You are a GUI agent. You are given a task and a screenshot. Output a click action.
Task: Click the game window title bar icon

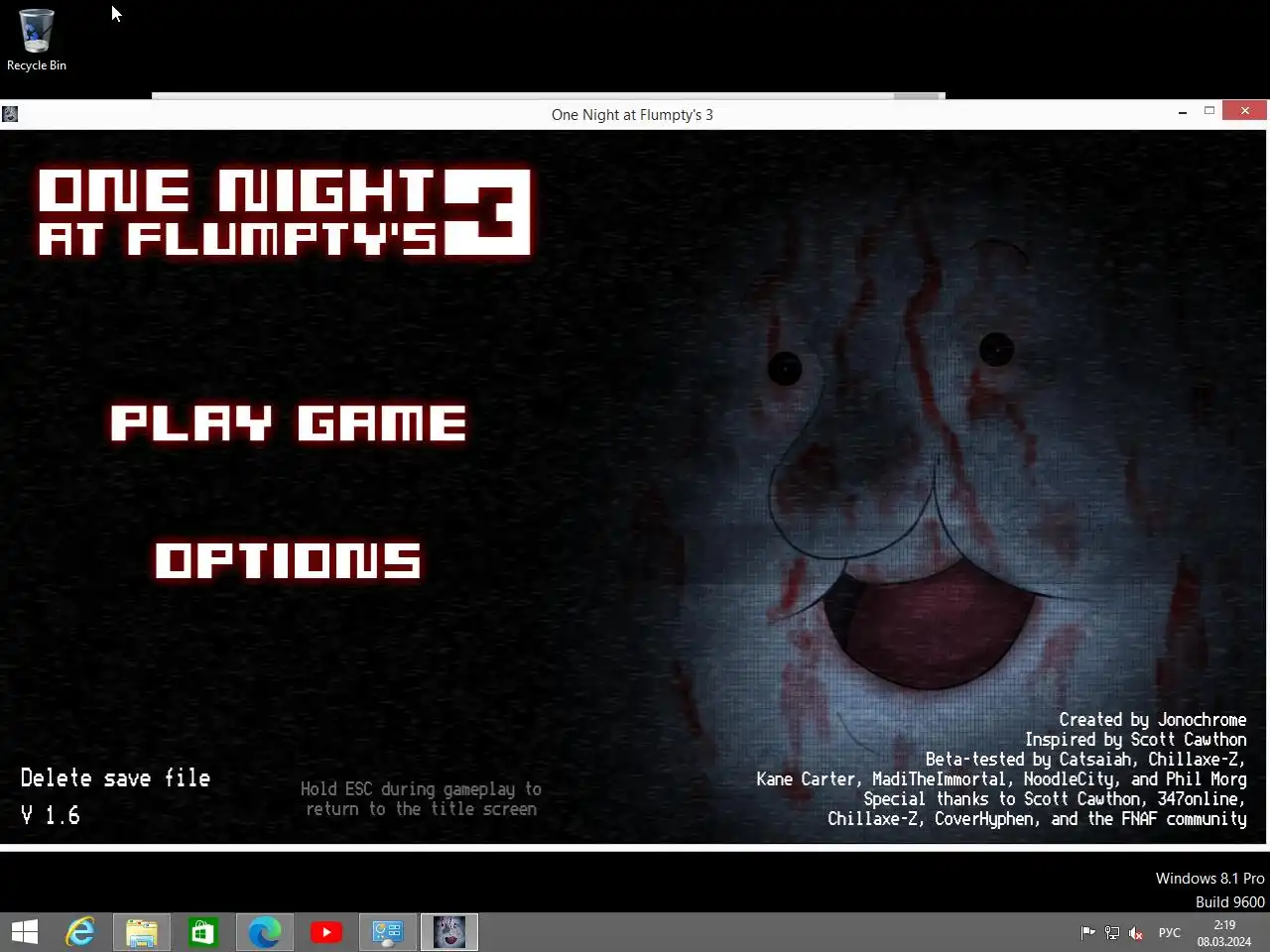[10, 114]
